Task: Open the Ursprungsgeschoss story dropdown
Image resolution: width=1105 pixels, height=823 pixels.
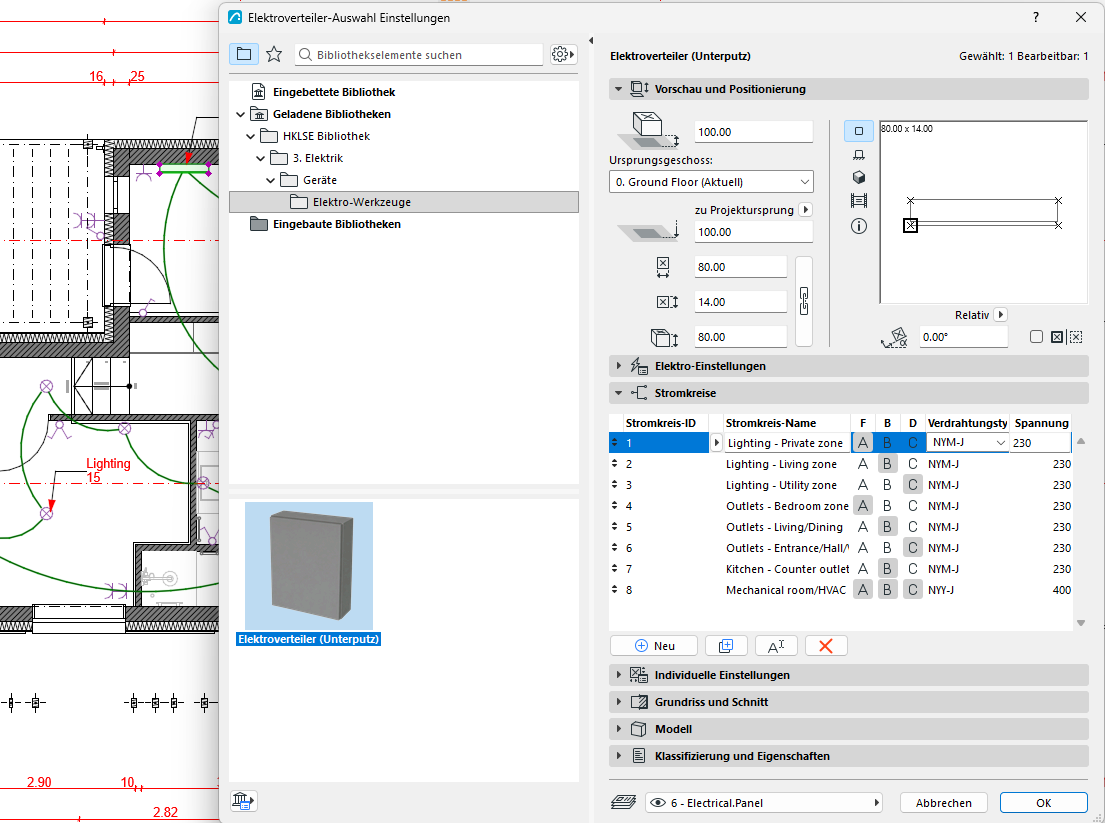Action: [711, 182]
